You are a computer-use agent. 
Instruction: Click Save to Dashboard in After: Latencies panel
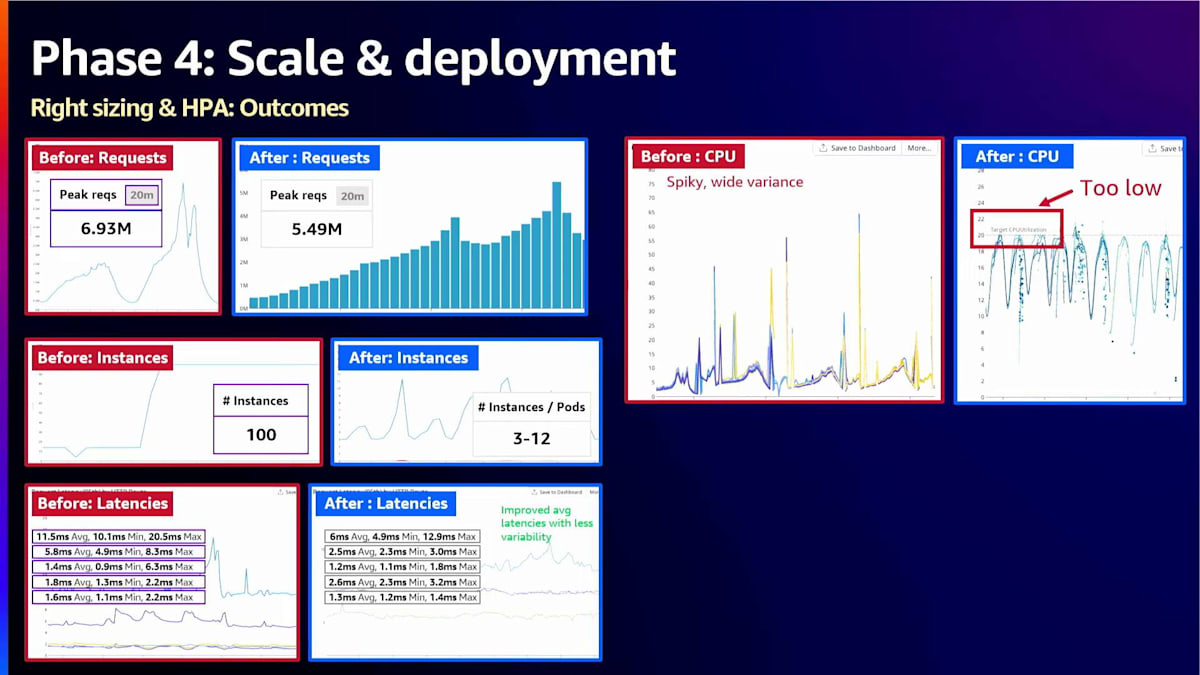(x=555, y=492)
